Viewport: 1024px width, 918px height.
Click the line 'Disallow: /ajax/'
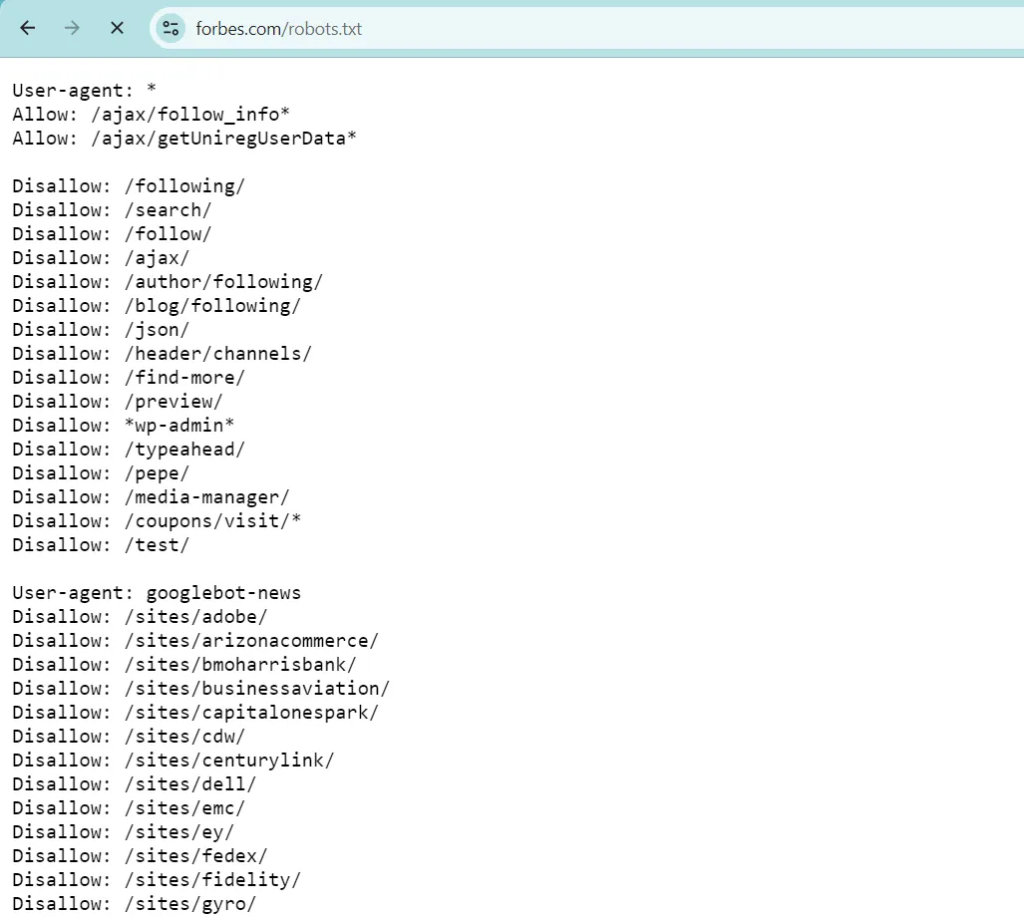tap(101, 258)
